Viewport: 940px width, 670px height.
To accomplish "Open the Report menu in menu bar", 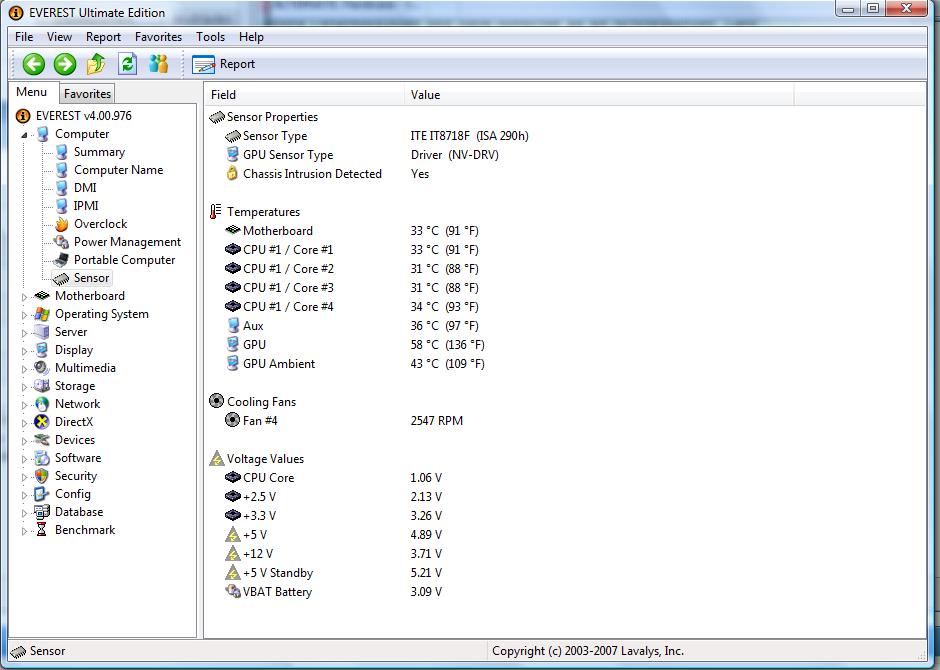I will tap(103, 37).
